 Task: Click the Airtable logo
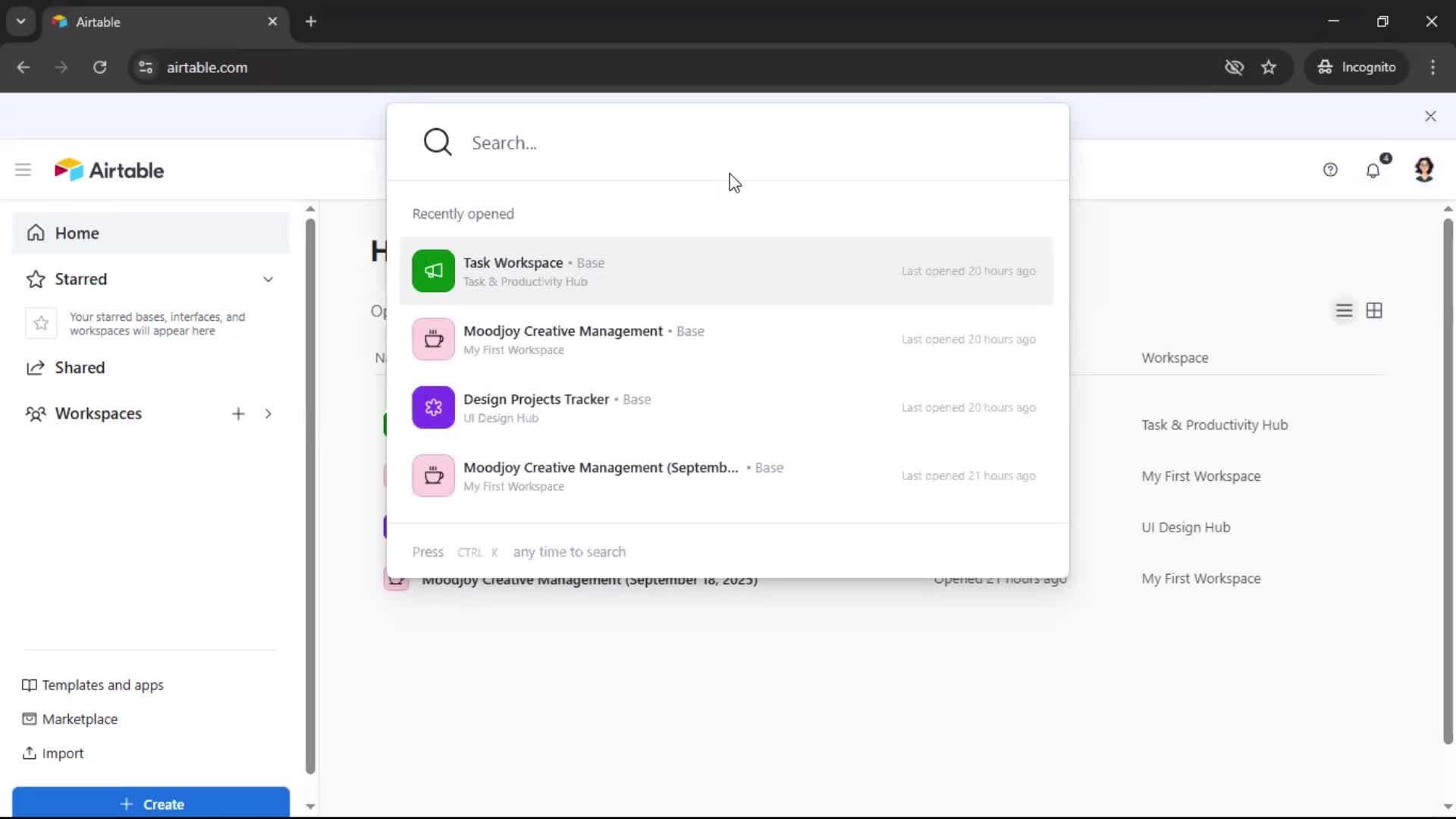click(x=109, y=169)
